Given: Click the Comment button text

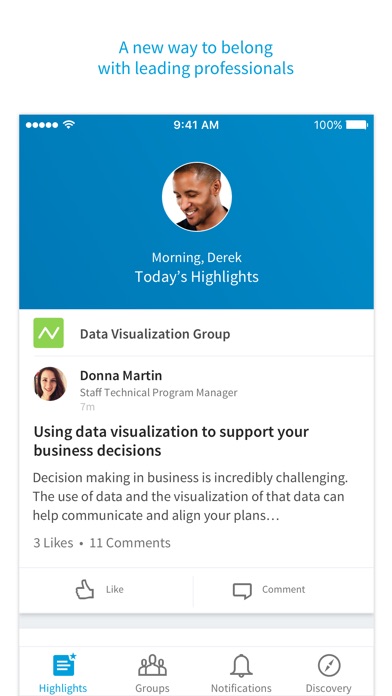Looking at the screenshot, I should 284,589.
